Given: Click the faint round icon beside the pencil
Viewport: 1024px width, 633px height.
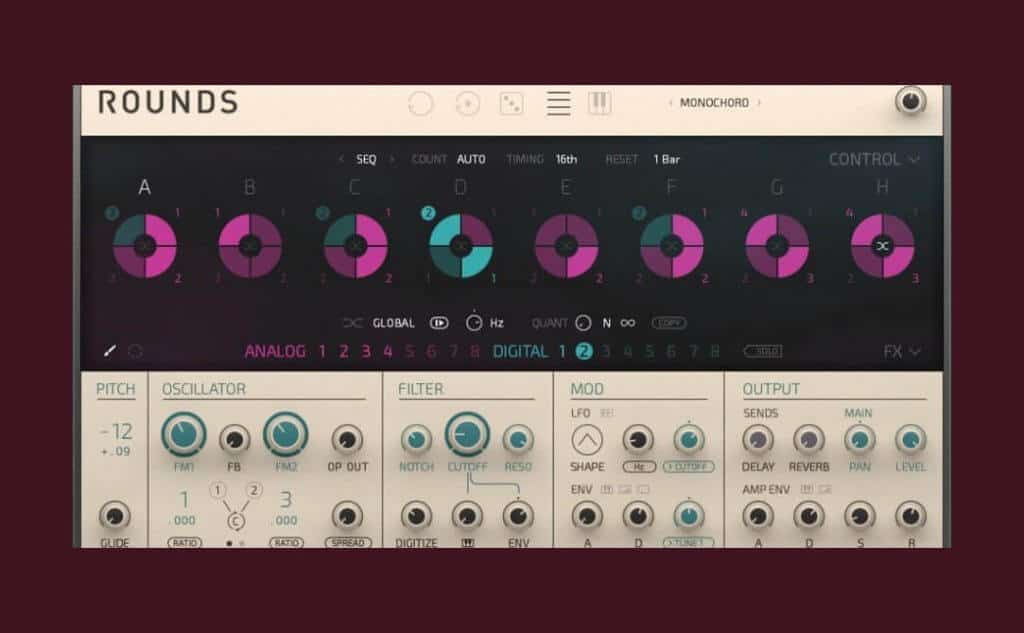Looking at the screenshot, I should [x=135, y=351].
